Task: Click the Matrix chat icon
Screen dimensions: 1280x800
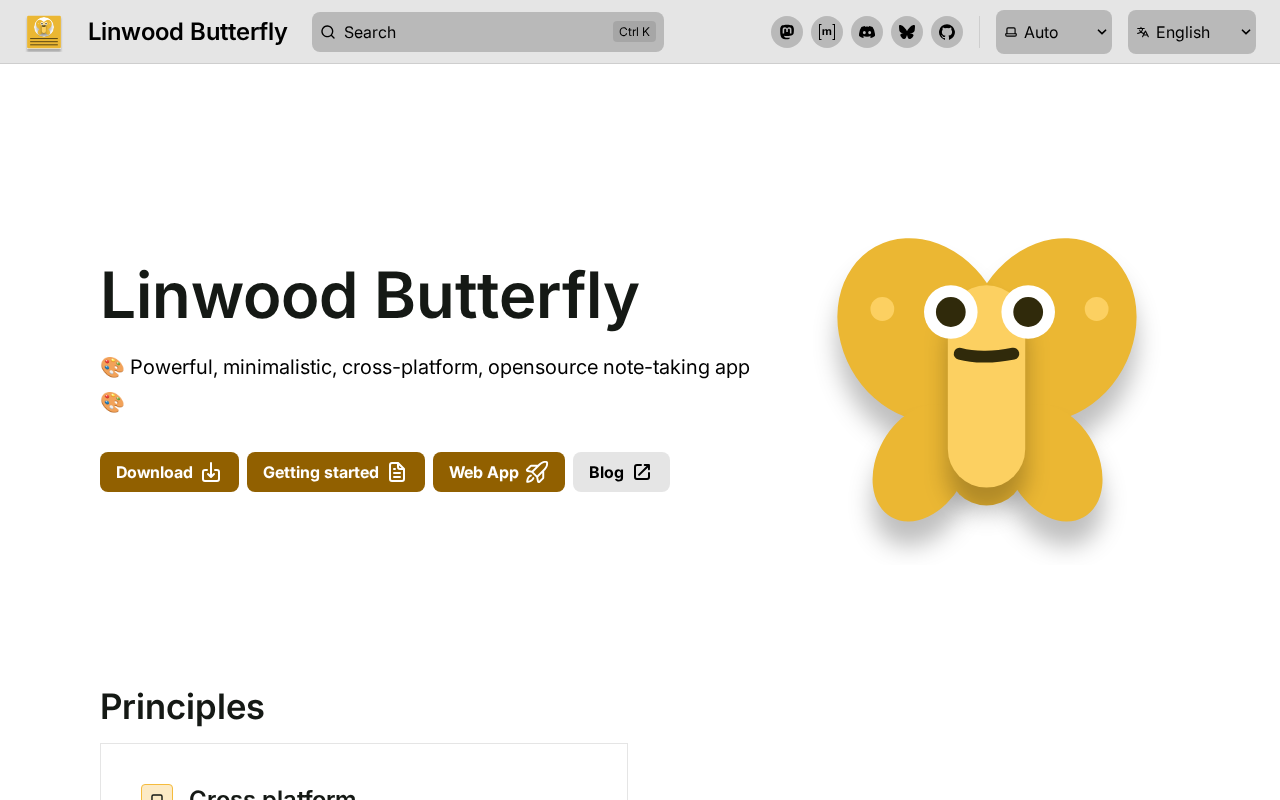Action: click(827, 32)
